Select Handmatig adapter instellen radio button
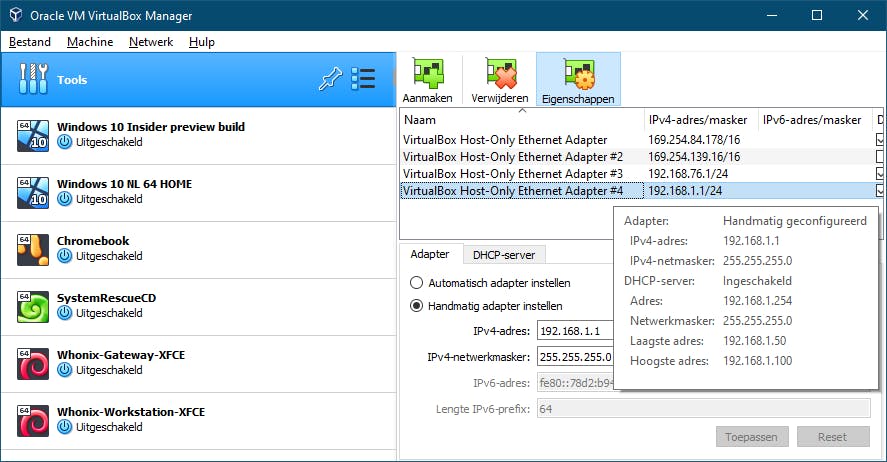Screen dimensions: 887x462 click(x=416, y=306)
